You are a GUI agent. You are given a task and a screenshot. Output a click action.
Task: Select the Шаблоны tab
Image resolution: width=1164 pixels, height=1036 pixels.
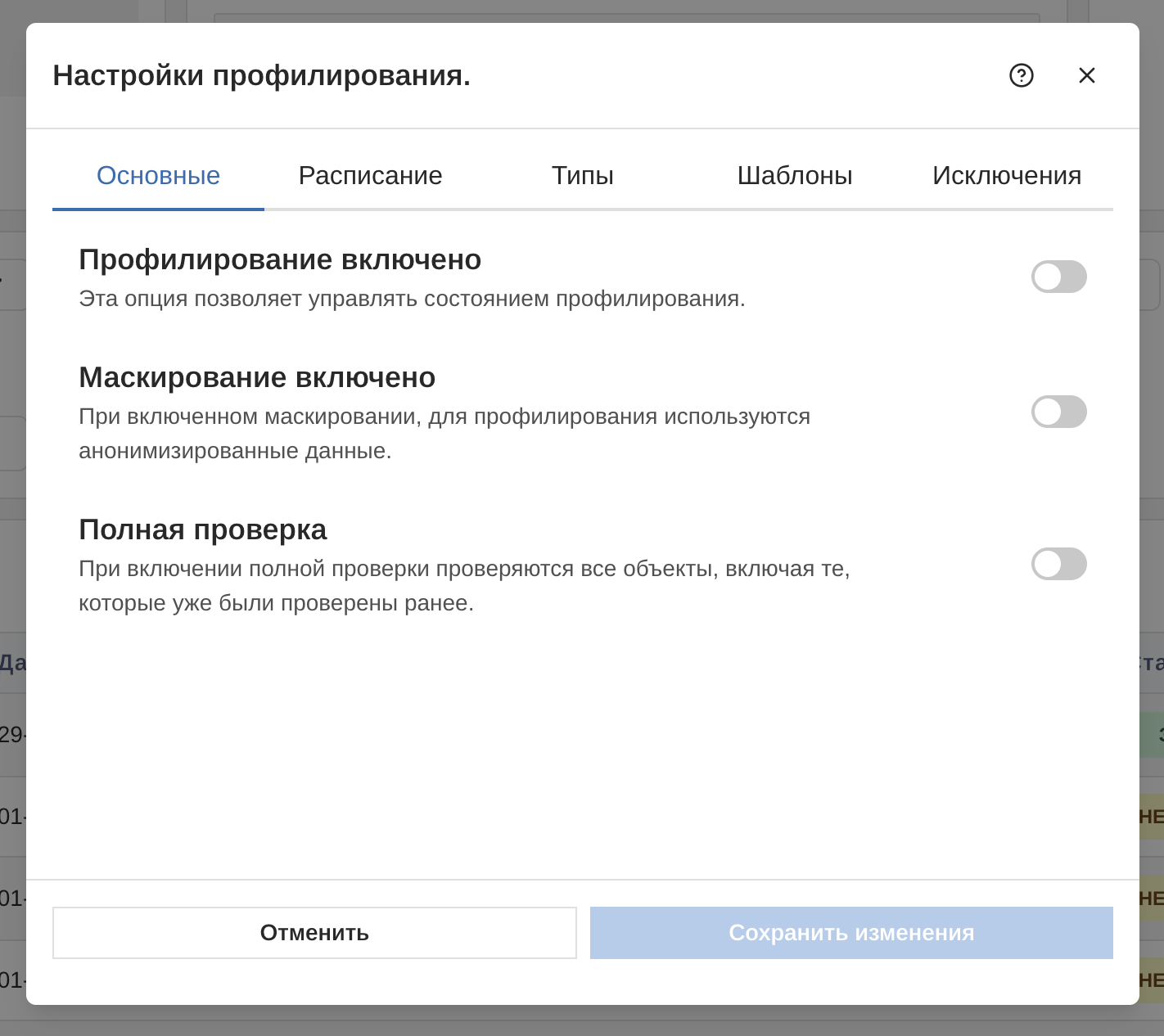coord(795,175)
